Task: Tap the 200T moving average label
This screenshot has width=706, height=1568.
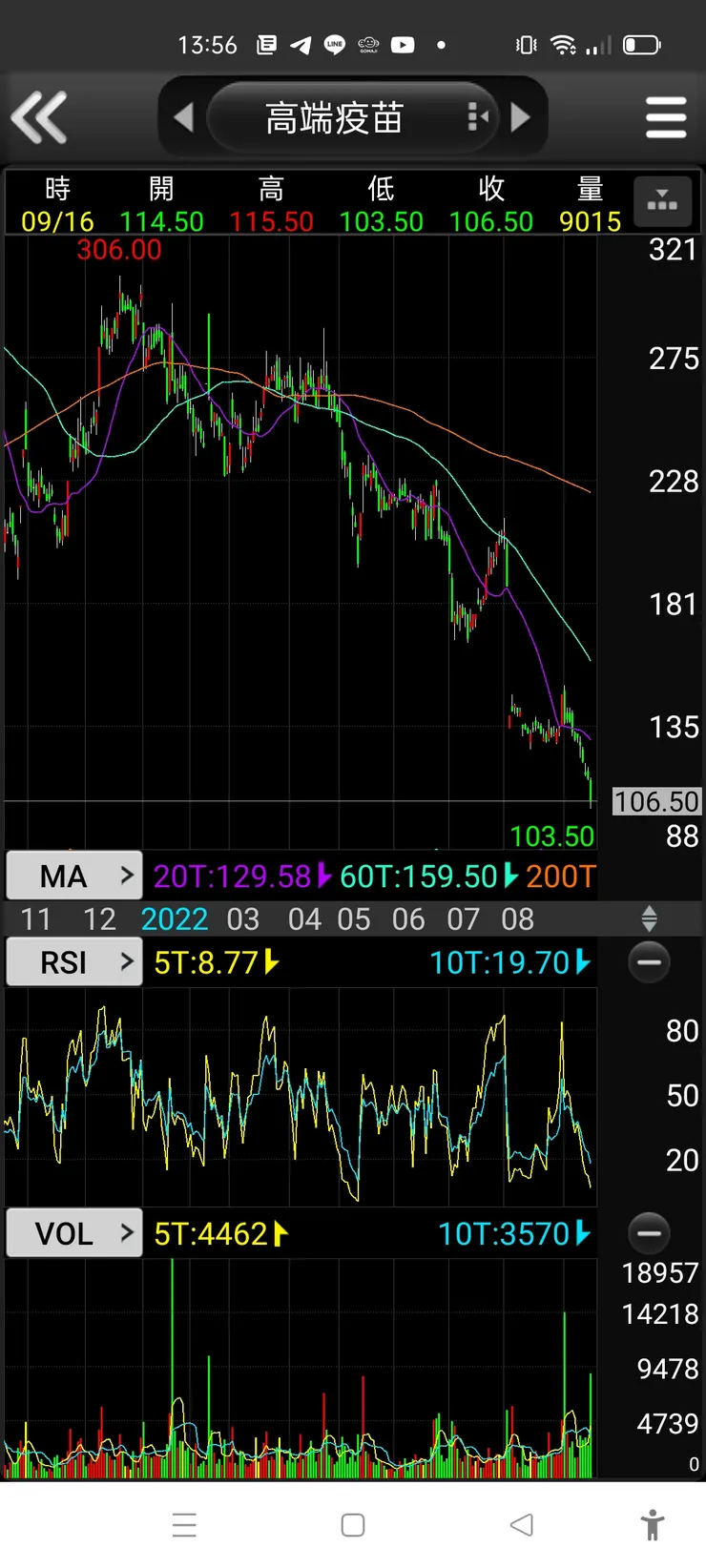Action: point(560,876)
